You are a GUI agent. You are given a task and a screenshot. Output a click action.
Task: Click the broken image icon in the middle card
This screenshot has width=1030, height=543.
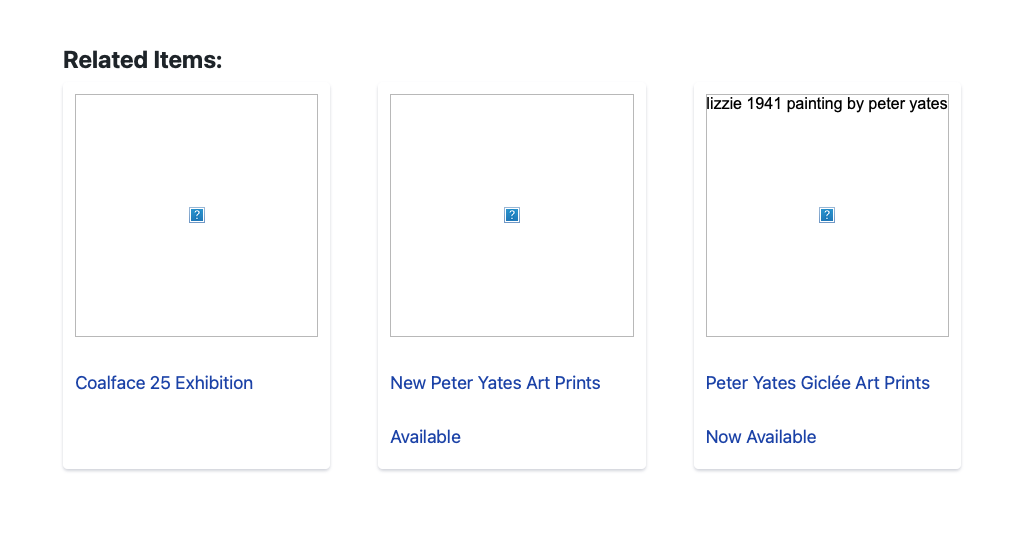click(512, 215)
